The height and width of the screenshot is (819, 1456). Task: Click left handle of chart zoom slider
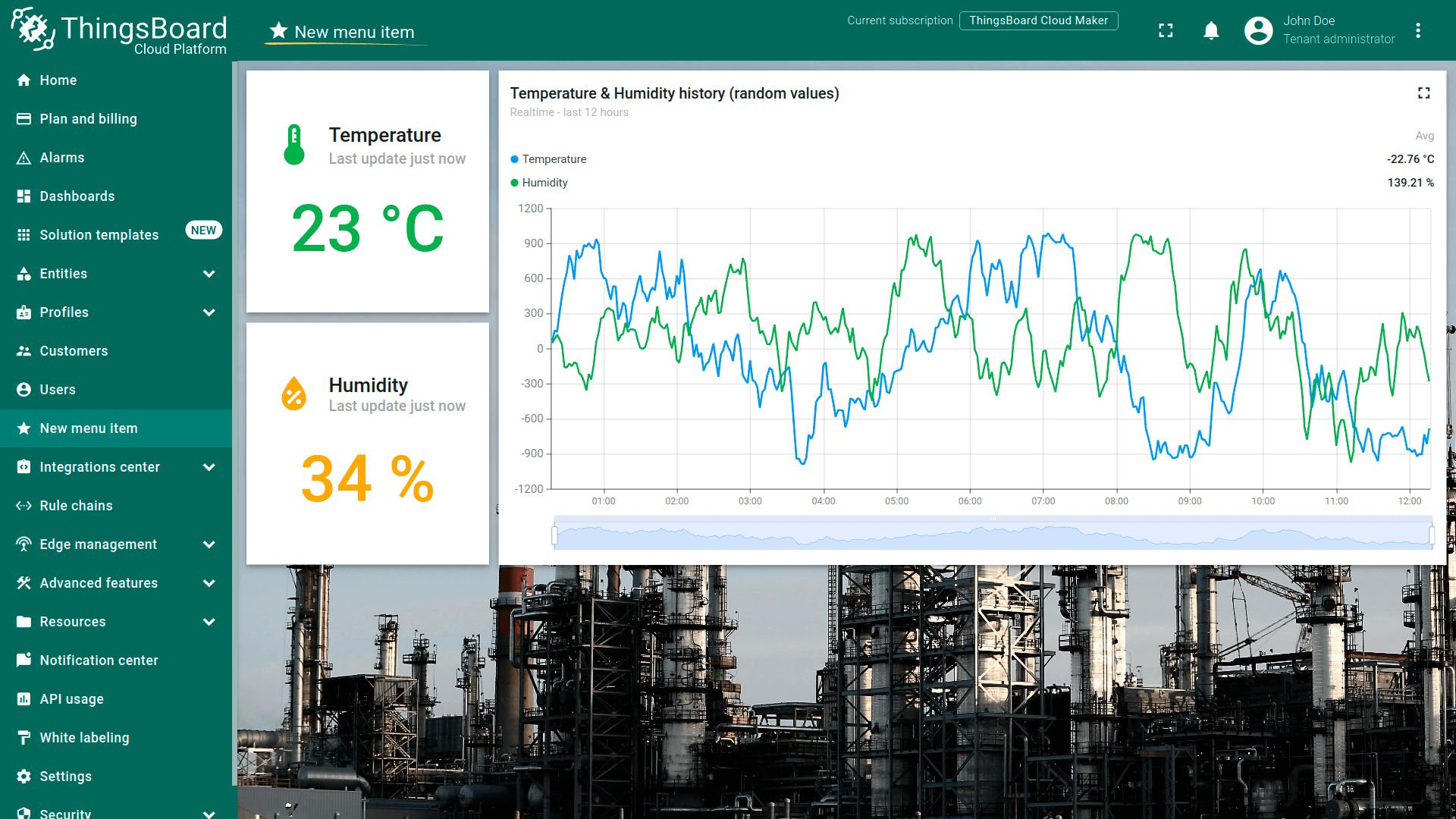coord(554,536)
